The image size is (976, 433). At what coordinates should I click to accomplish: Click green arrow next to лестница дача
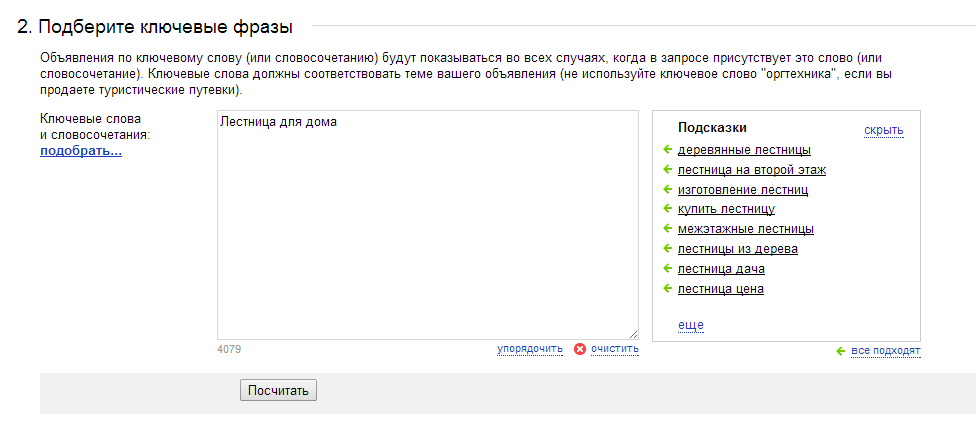(667, 269)
